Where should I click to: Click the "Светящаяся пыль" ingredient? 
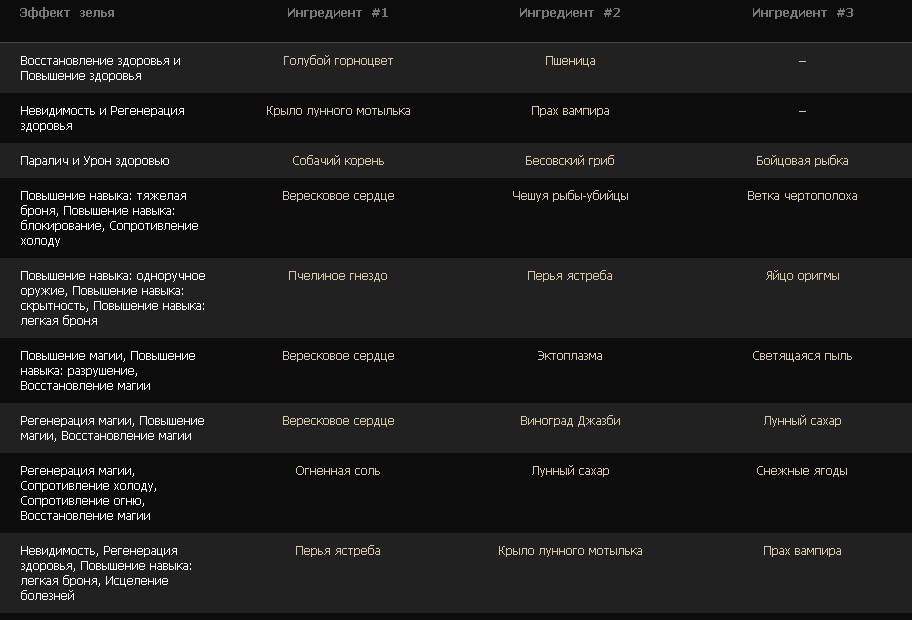[802, 356]
